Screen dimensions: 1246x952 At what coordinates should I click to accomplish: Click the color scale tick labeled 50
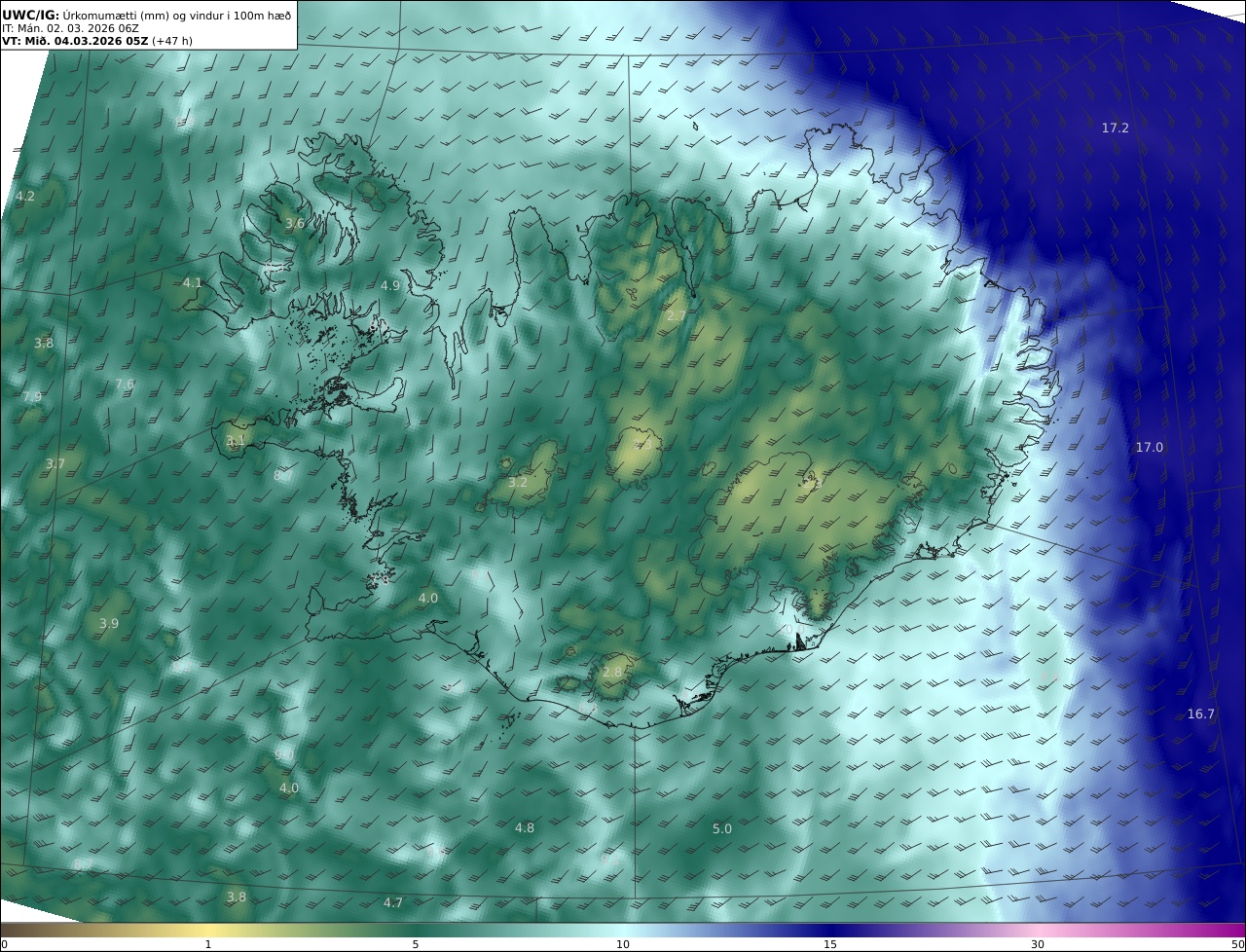1237,944
